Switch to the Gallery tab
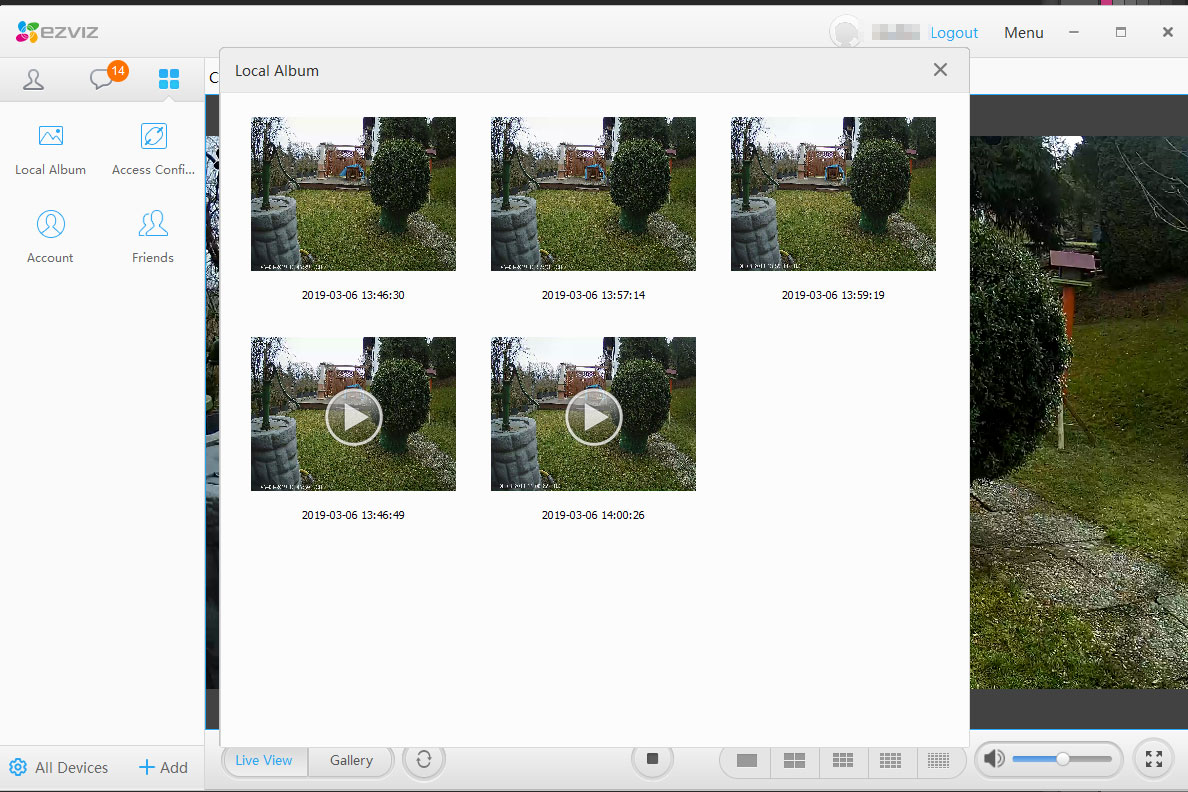1188x792 pixels. (x=351, y=761)
